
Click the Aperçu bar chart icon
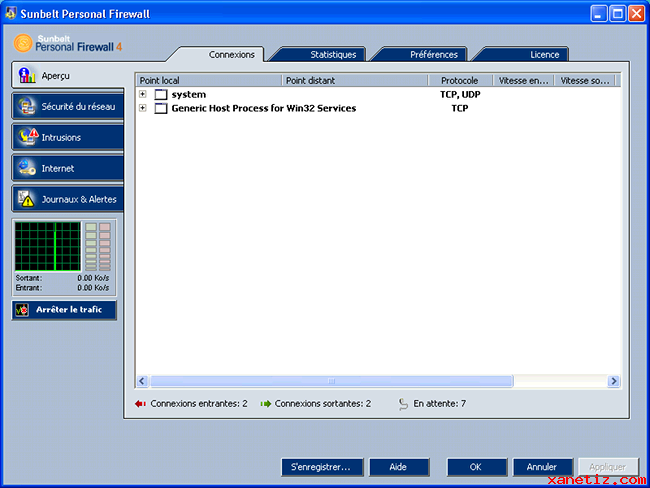coord(27,75)
